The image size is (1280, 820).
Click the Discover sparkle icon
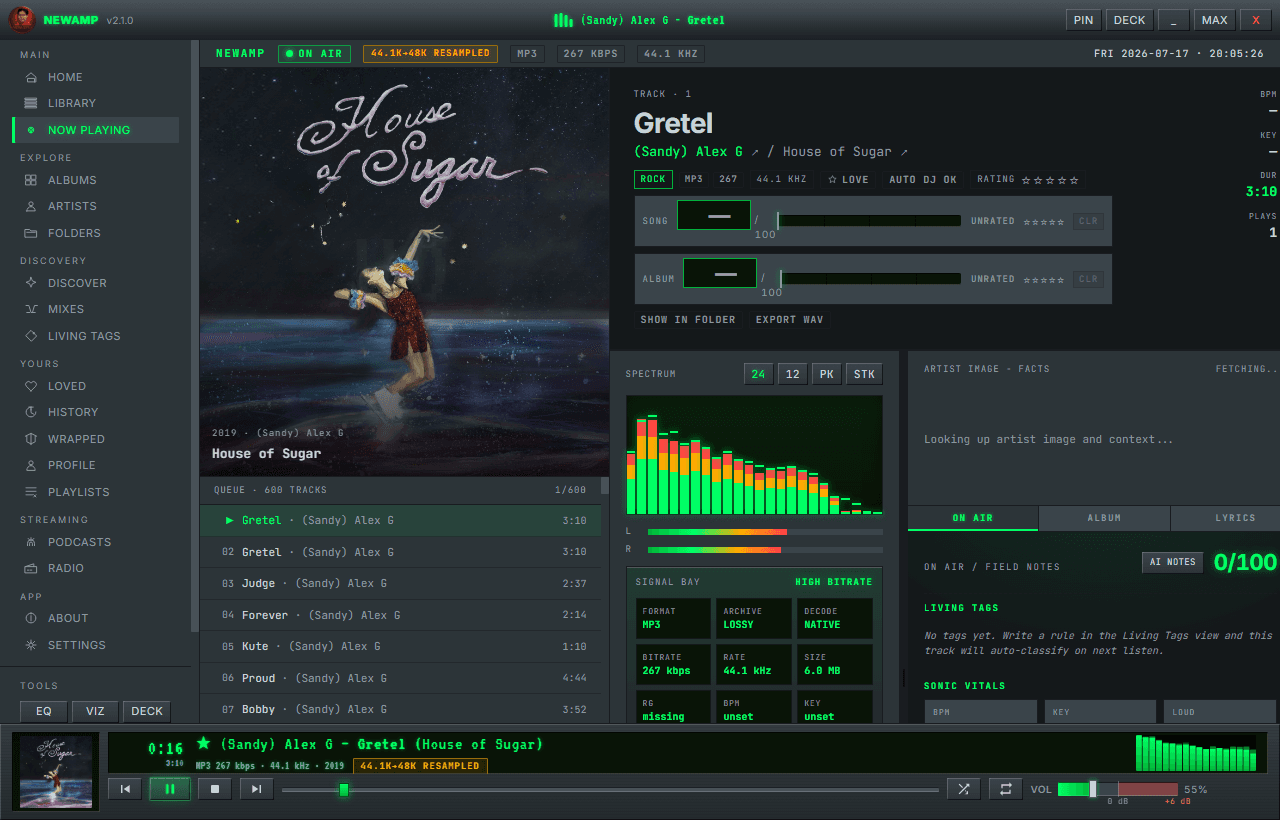click(x=31, y=283)
